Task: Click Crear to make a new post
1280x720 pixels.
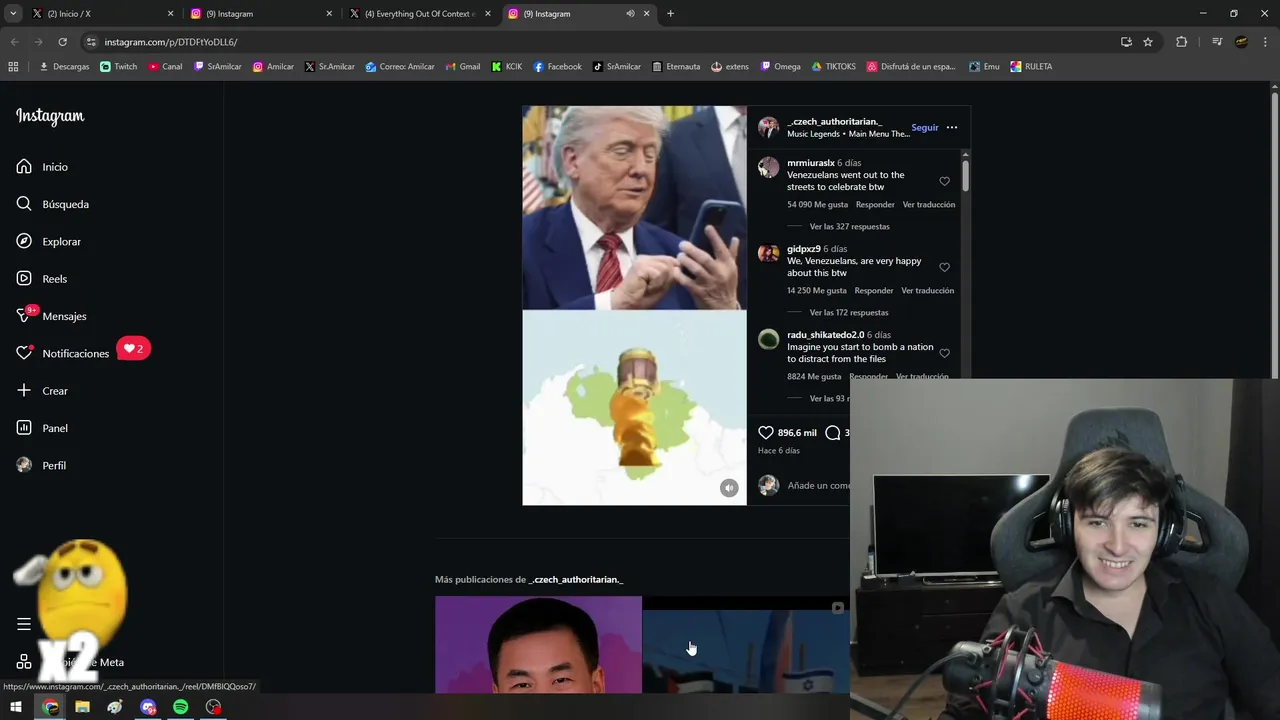Action: [x=42, y=391]
